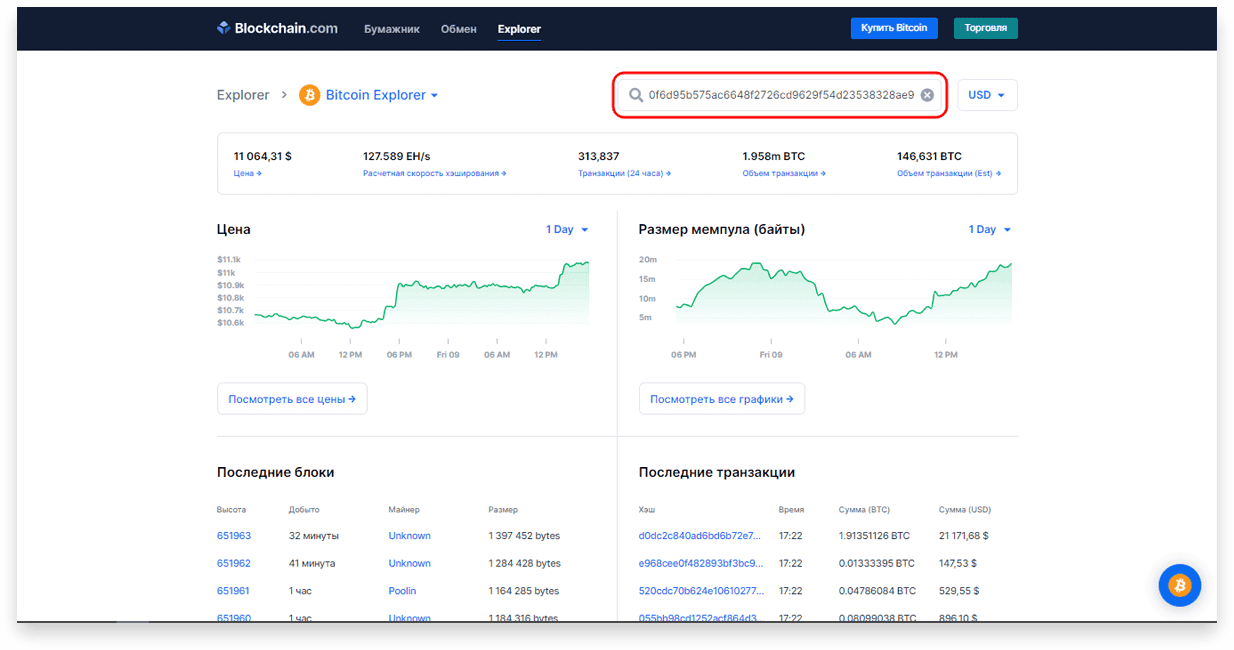This screenshot has width=1234, height=650.
Task: Click the Unknown miner for block 651963
Action: pos(410,536)
